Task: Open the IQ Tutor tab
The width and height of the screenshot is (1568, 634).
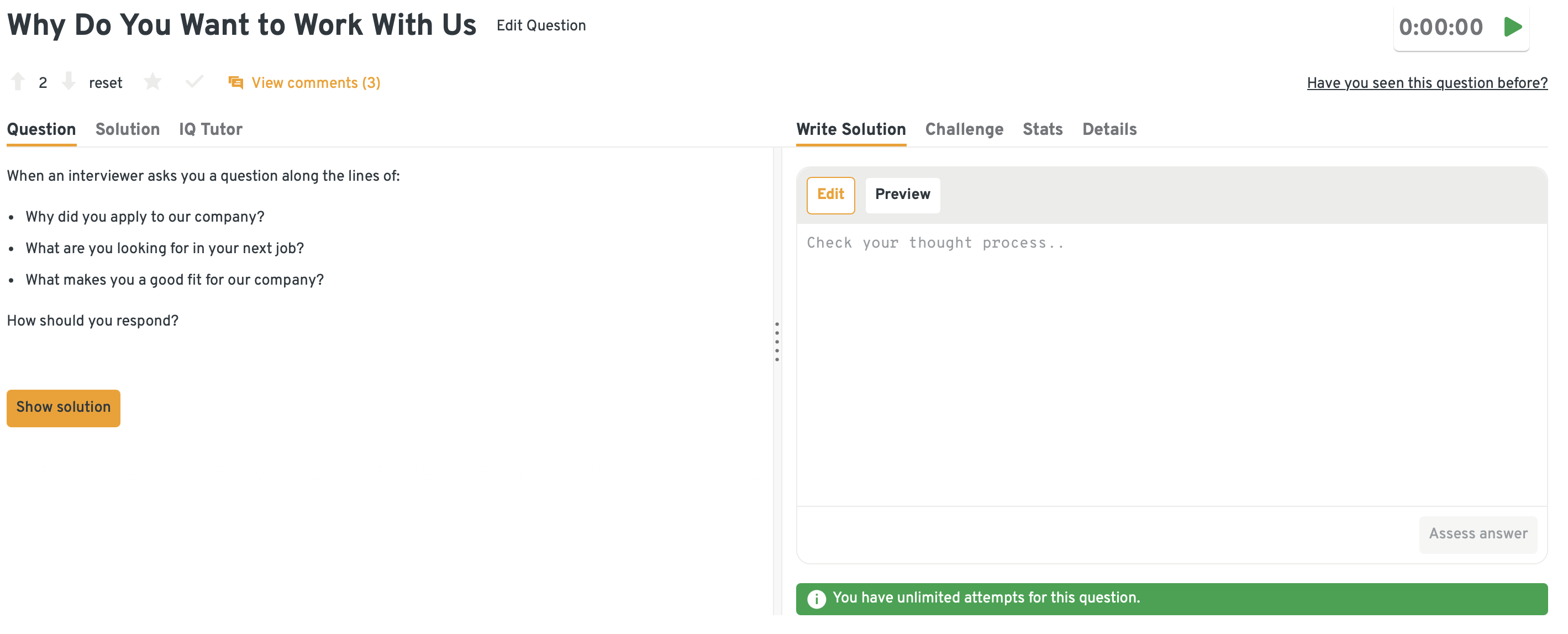Action: [210, 129]
